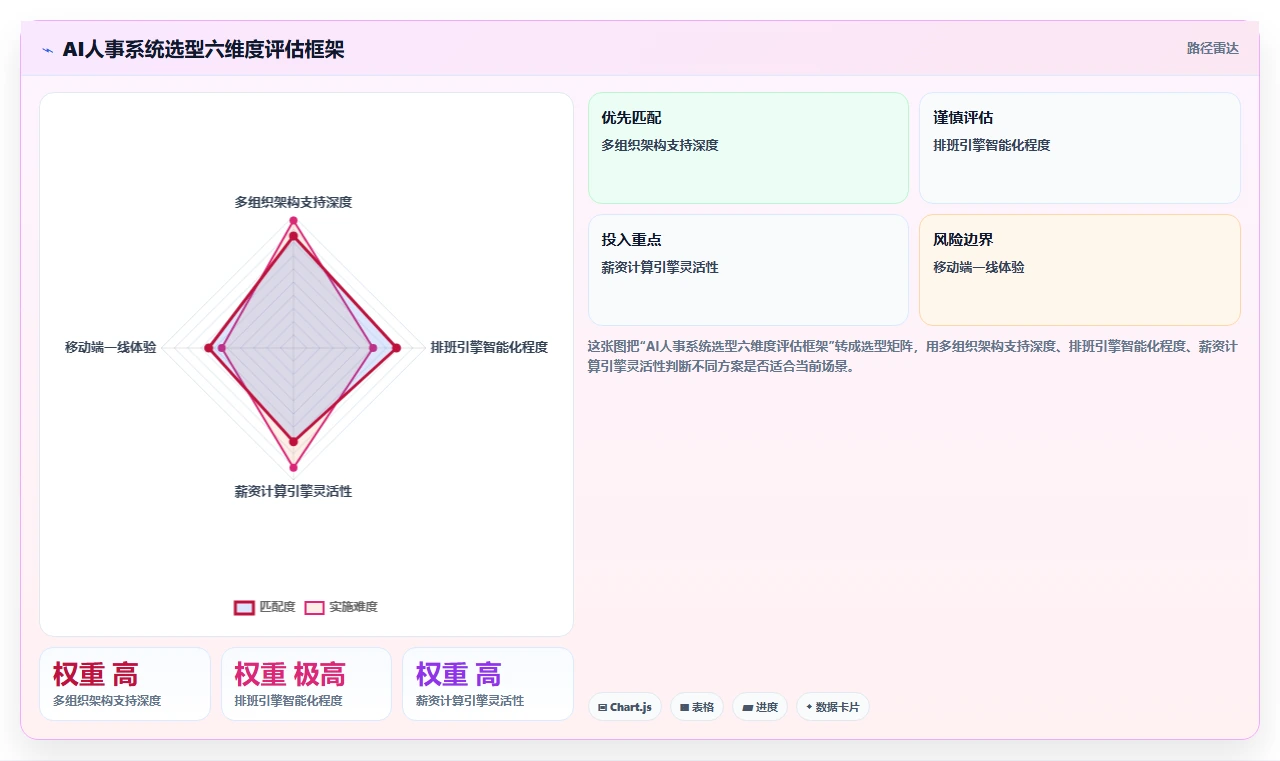Open the 谨慎评估 card

1080,148
